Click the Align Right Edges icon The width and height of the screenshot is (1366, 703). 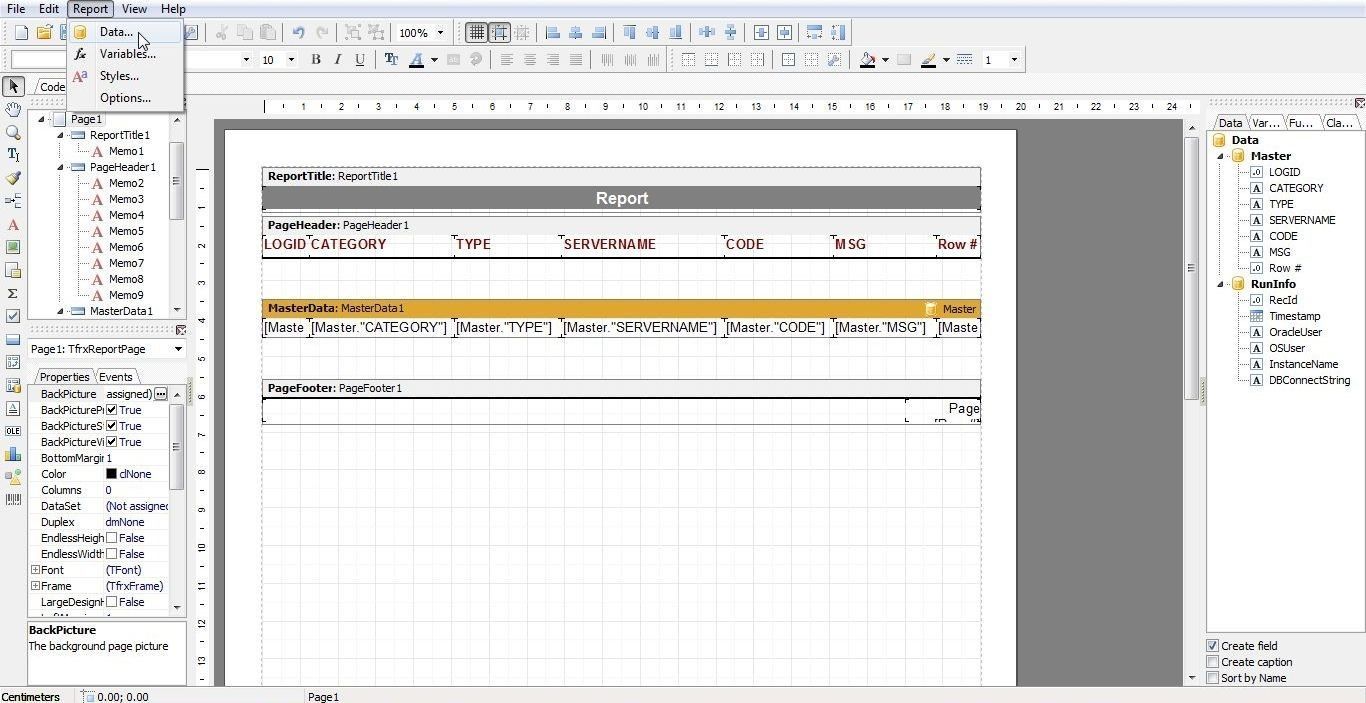pyautogui.click(x=599, y=33)
